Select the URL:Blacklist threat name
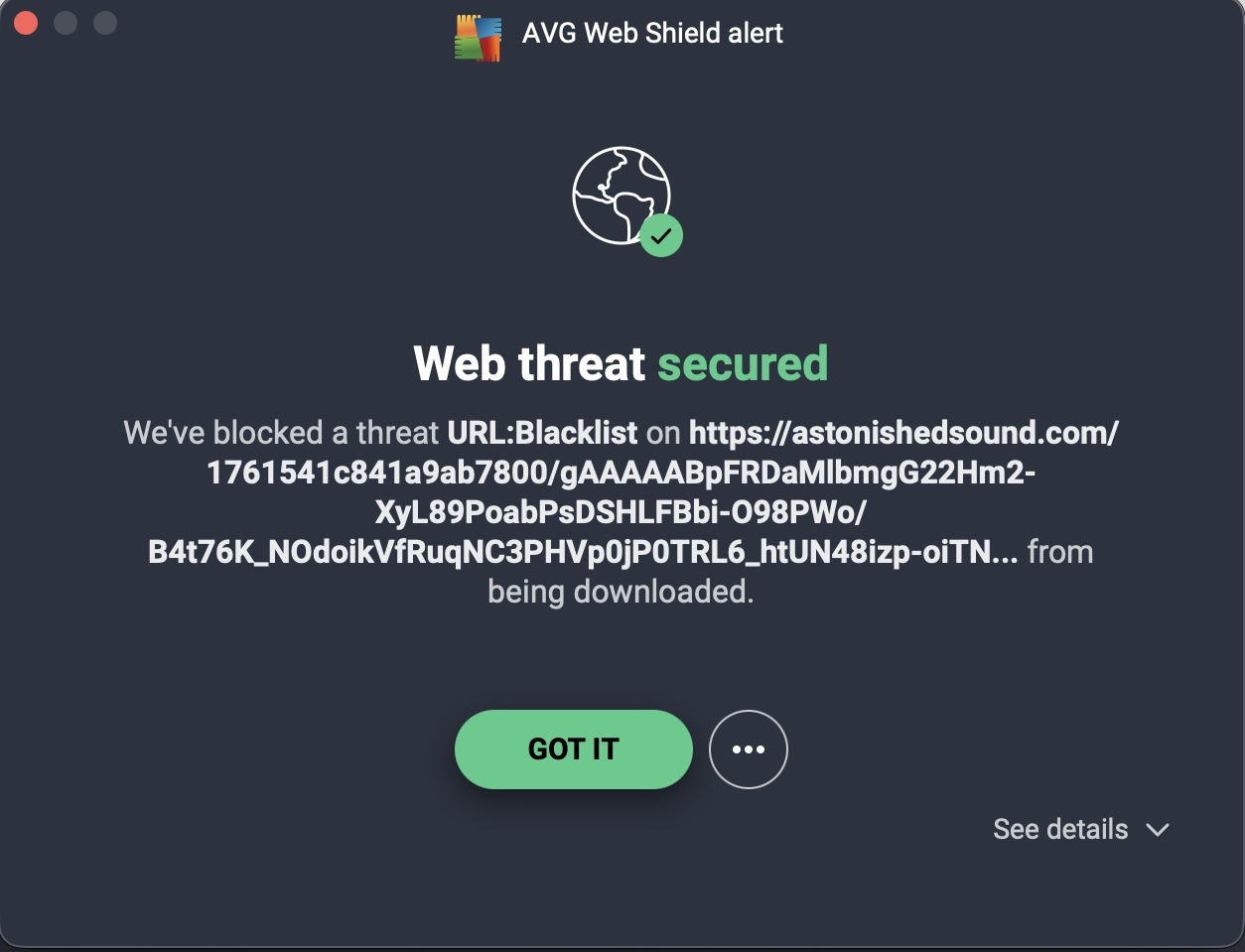This screenshot has width=1245, height=952. point(542,433)
